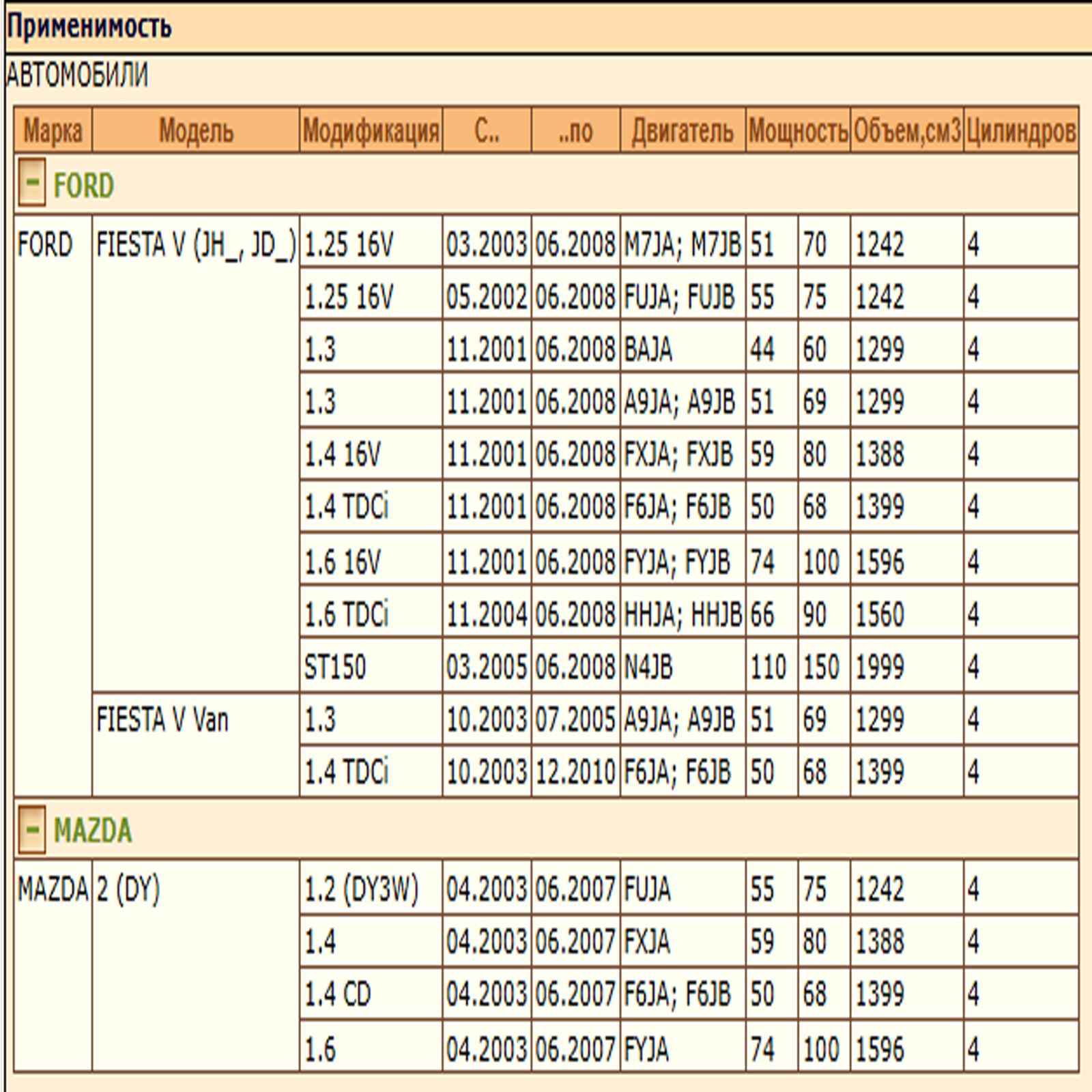Click the Объем,см3 column header
The image size is (1092, 1092).
pos(907,130)
